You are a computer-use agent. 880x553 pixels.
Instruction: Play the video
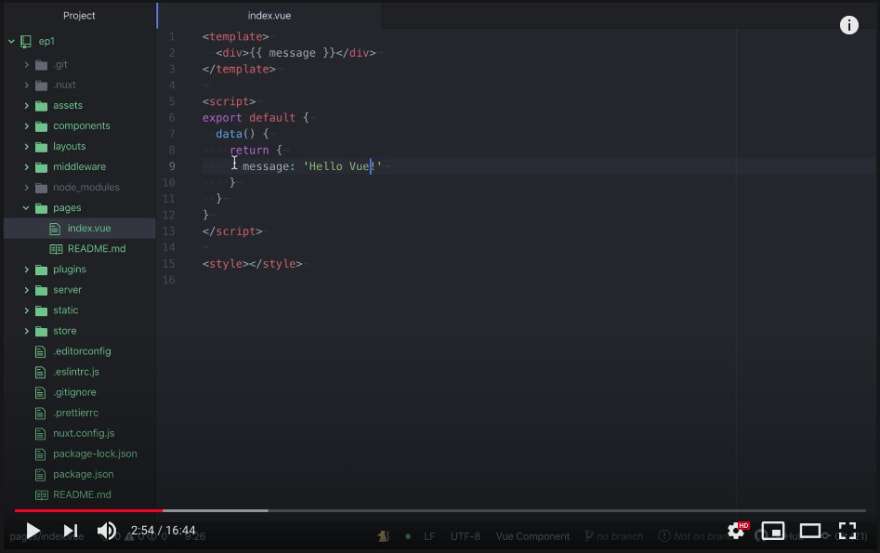[x=33, y=531]
